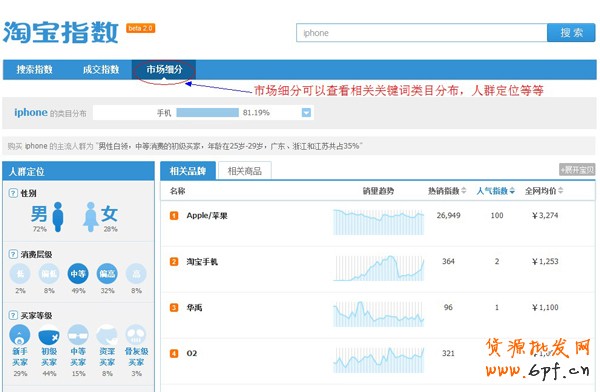The width and height of the screenshot is (600, 392).
Task: Click the 中等买家 buyer icon
Action: [x=78, y=335]
